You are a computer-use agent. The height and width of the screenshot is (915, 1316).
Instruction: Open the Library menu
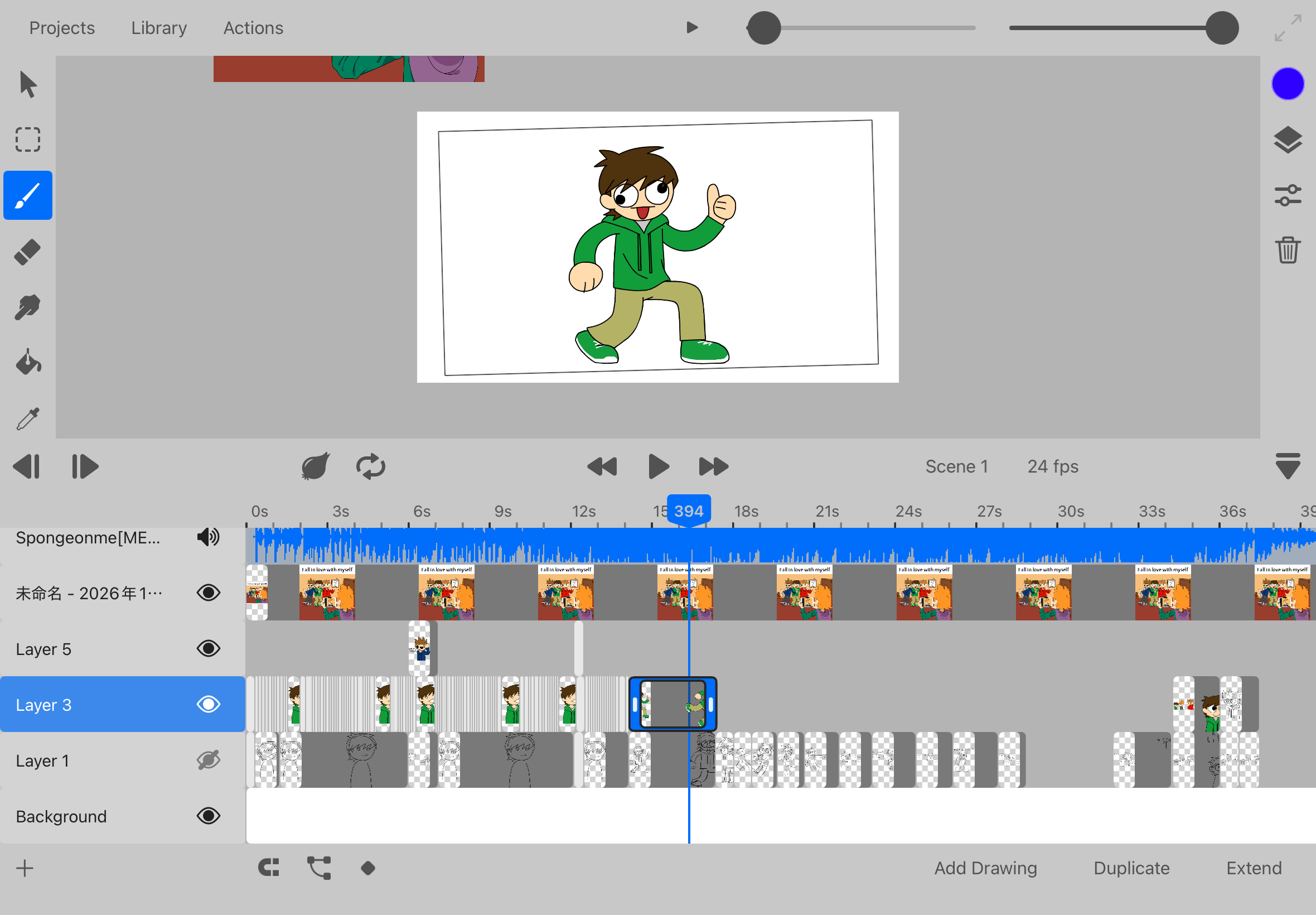pyautogui.click(x=159, y=28)
